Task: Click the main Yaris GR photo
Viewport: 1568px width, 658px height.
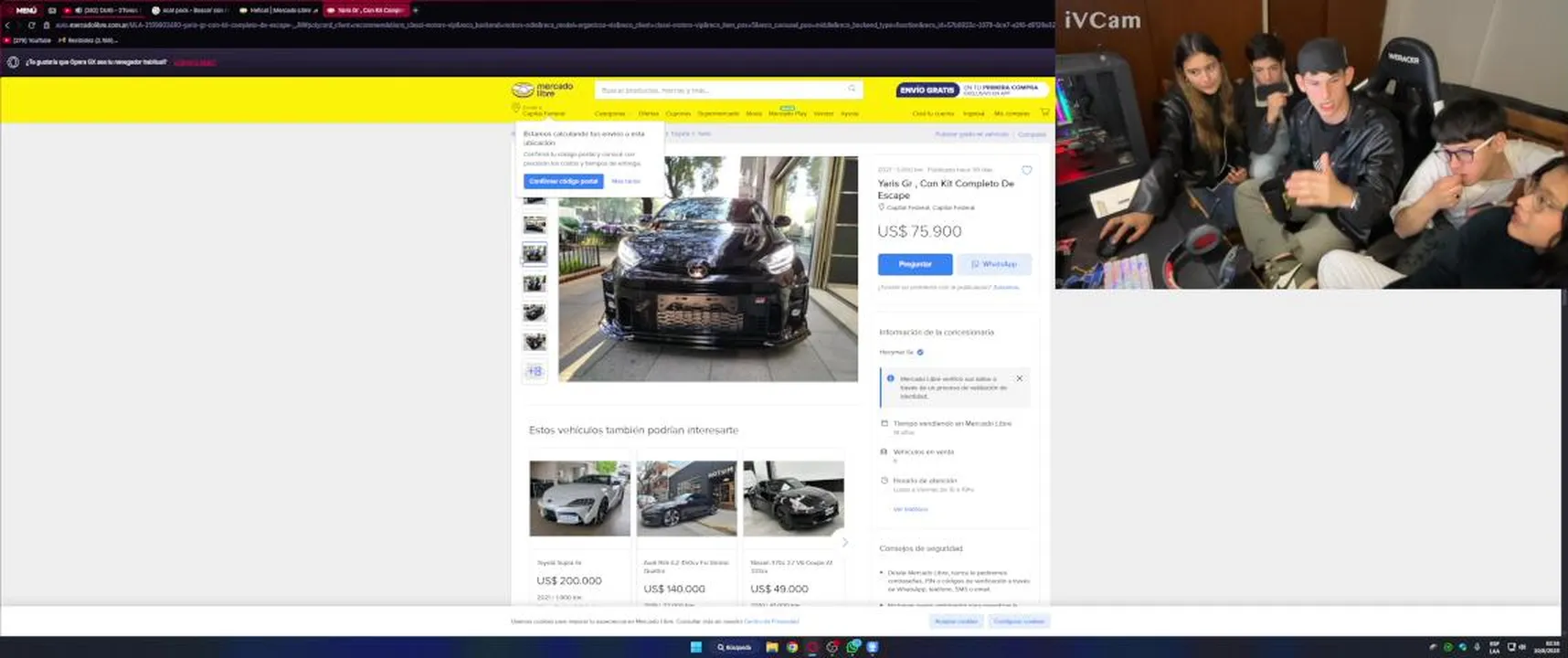Action: point(708,269)
